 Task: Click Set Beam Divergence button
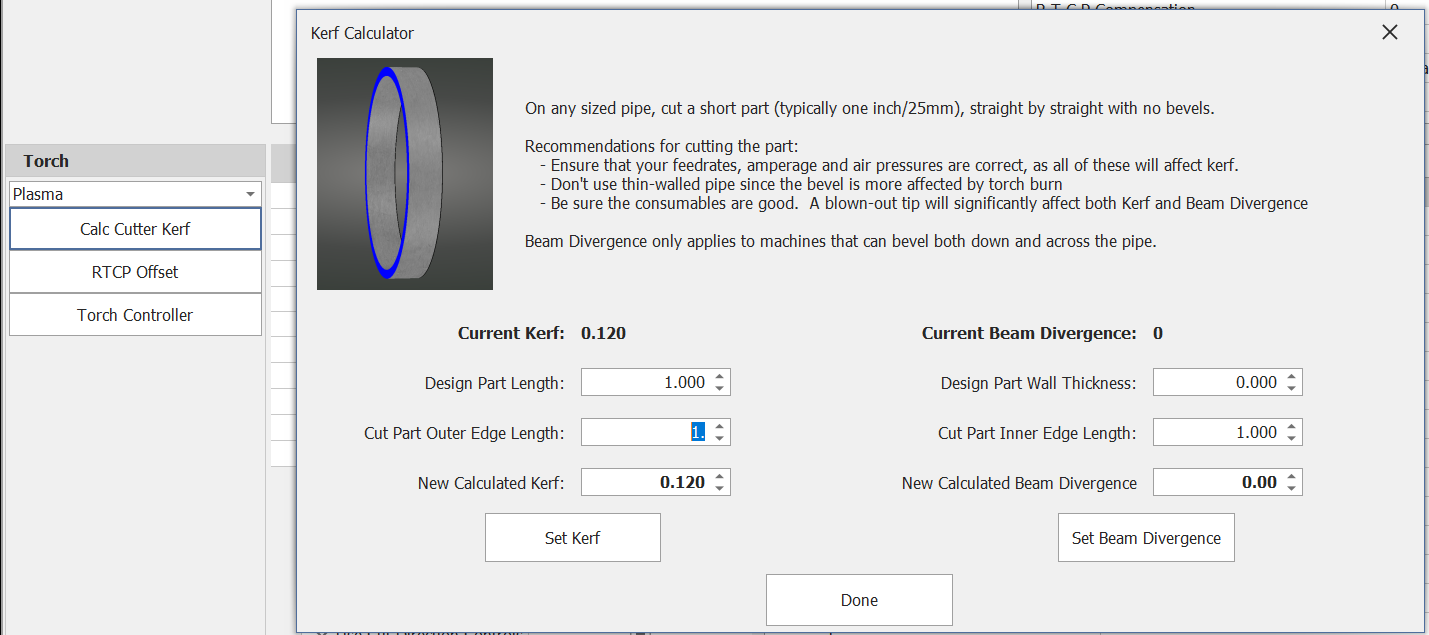[x=1146, y=538]
